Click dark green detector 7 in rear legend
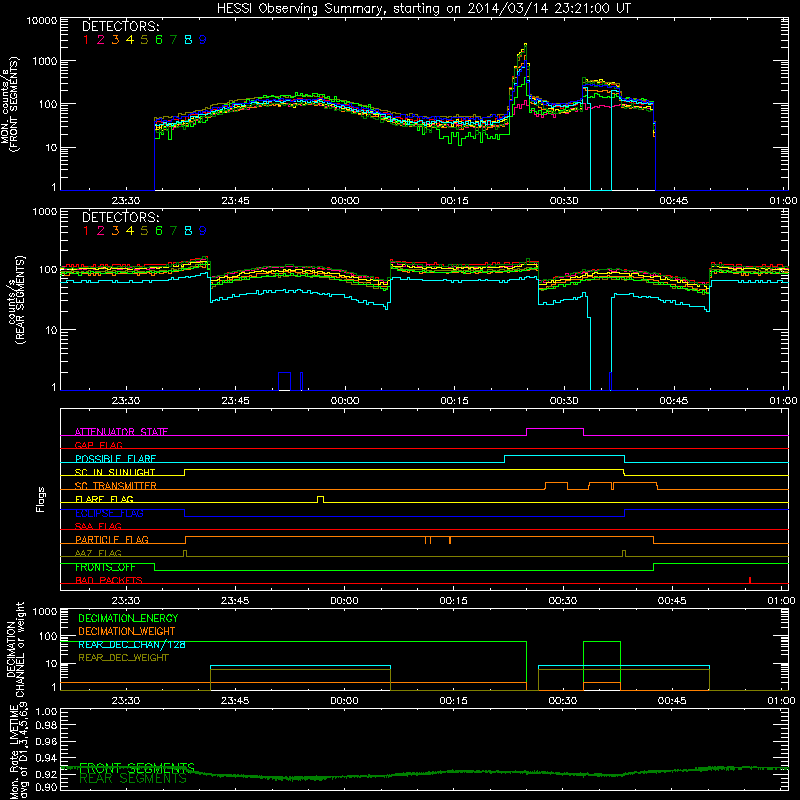Image resolution: width=800 pixels, height=800 pixels. click(173, 231)
